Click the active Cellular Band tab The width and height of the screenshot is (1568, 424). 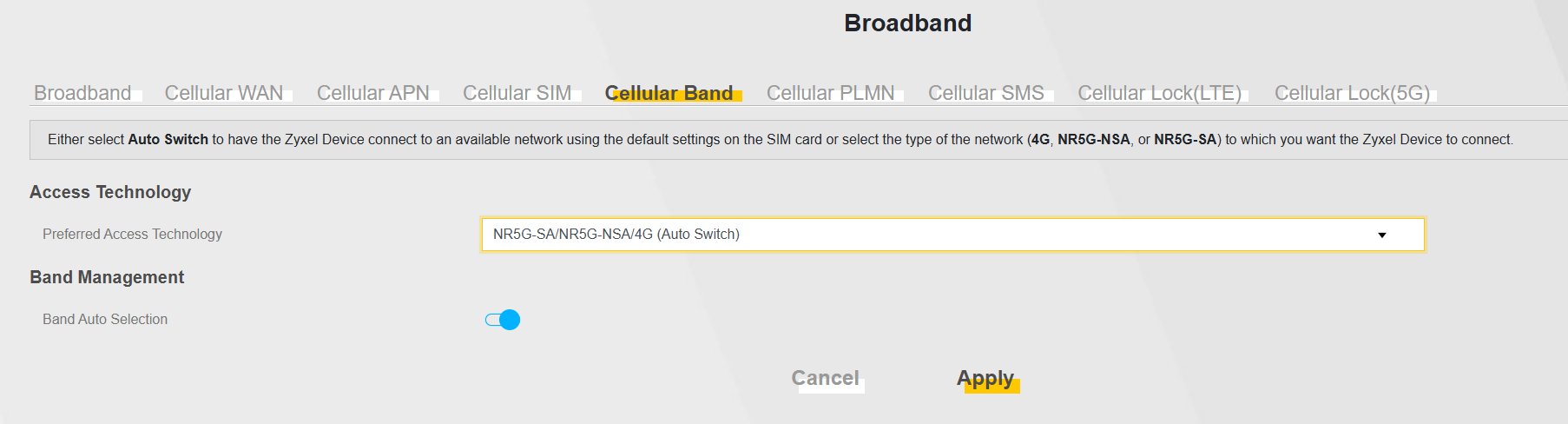click(x=669, y=93)
